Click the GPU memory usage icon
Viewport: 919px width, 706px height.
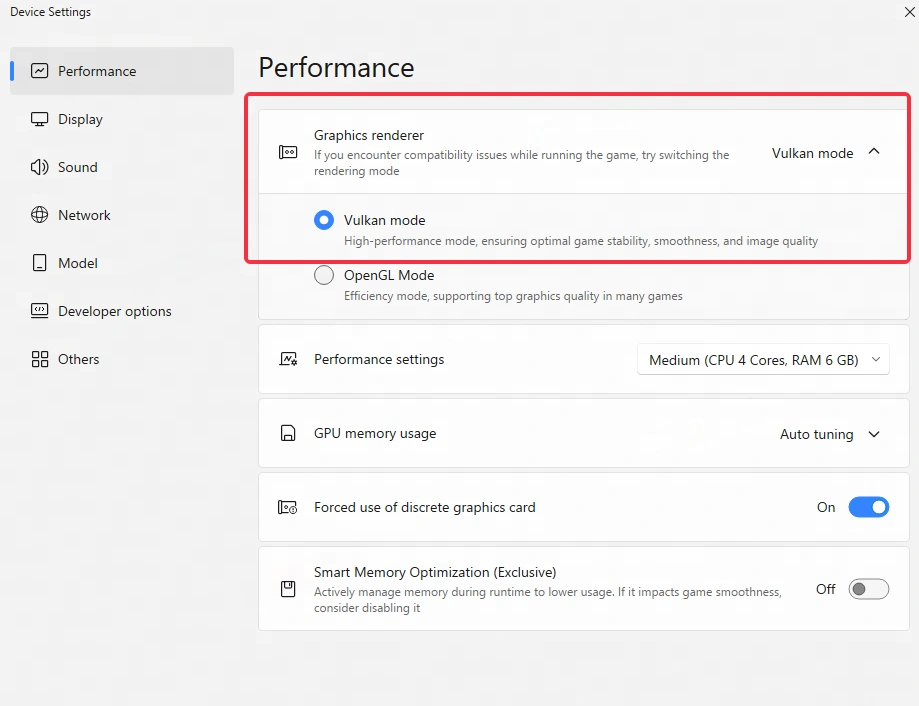[x=288, y=434]
